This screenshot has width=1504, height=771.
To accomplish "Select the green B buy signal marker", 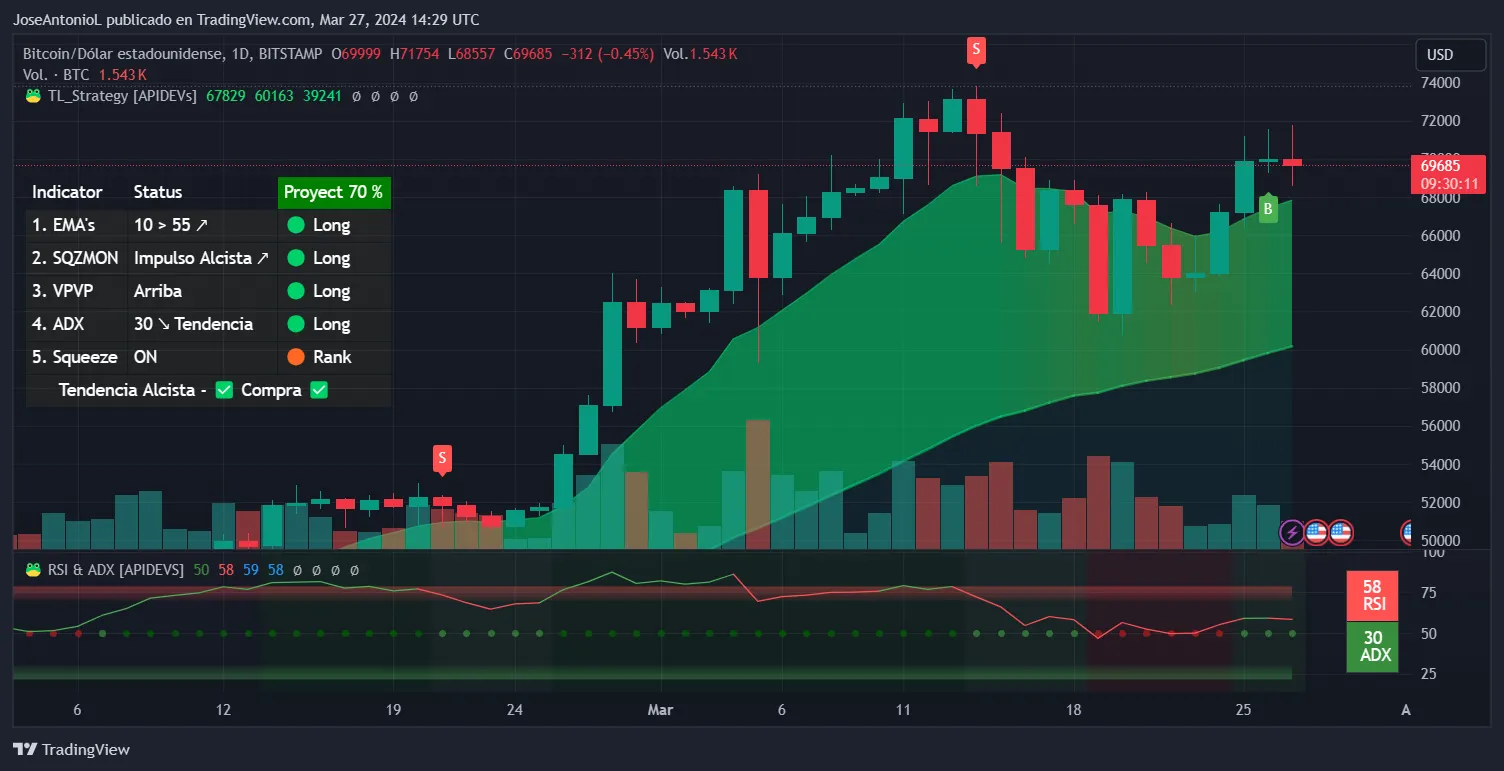I will point(1268,208).
